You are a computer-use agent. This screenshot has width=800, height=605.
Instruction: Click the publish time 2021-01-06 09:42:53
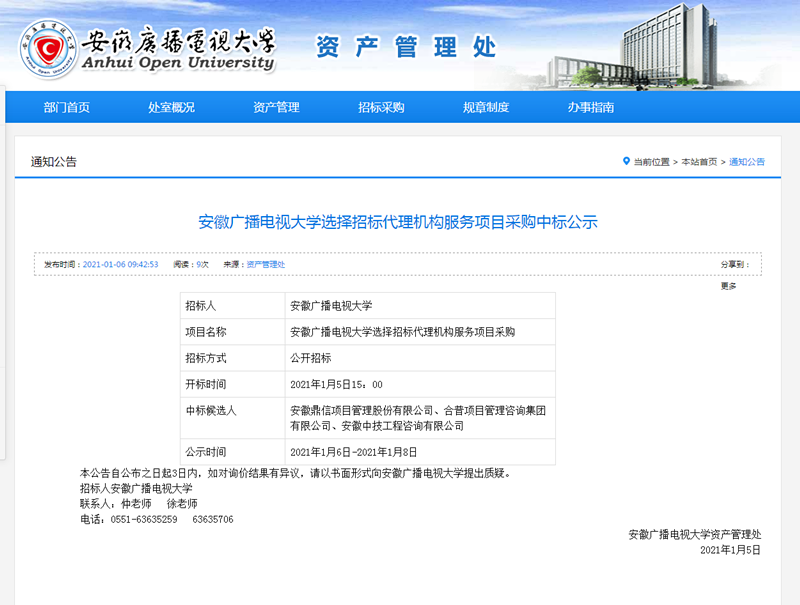click(x=120, y=264)
